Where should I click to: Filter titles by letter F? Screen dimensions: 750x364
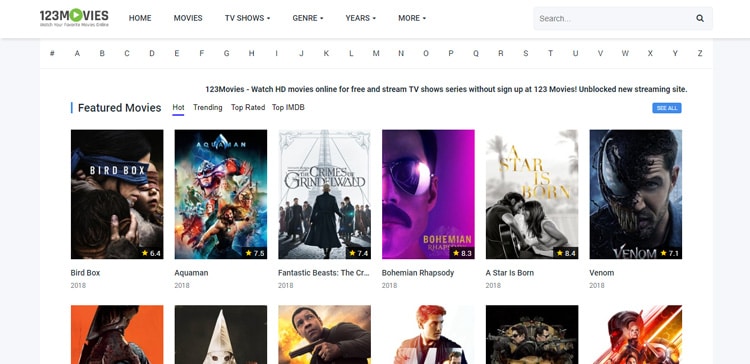pos(201,53)
